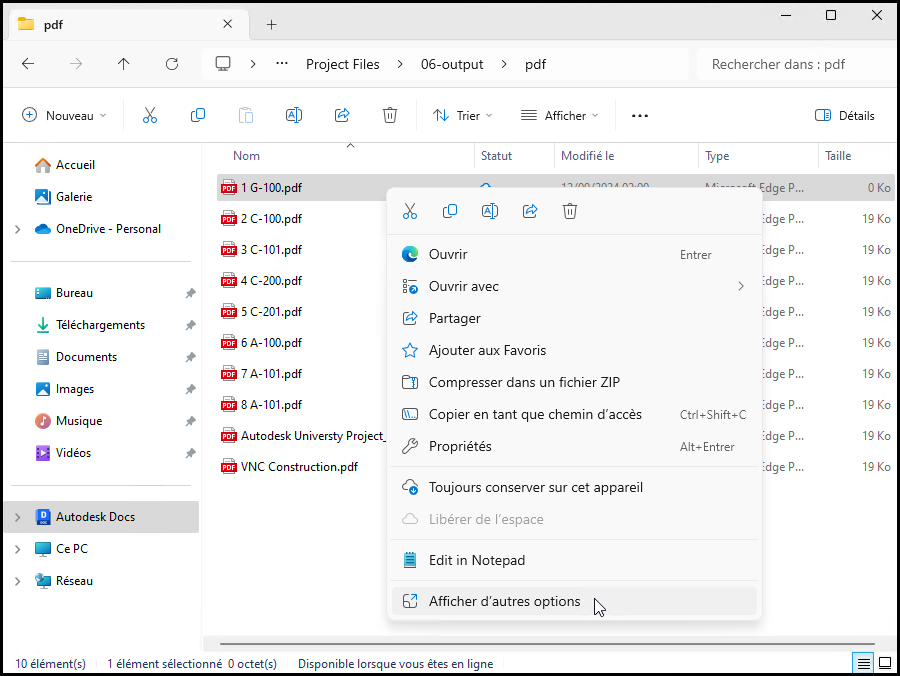Image resolution: width=900 pixels, height=676 pixels.
Task: Open Propriétés from the context menu
Action: 574,446
